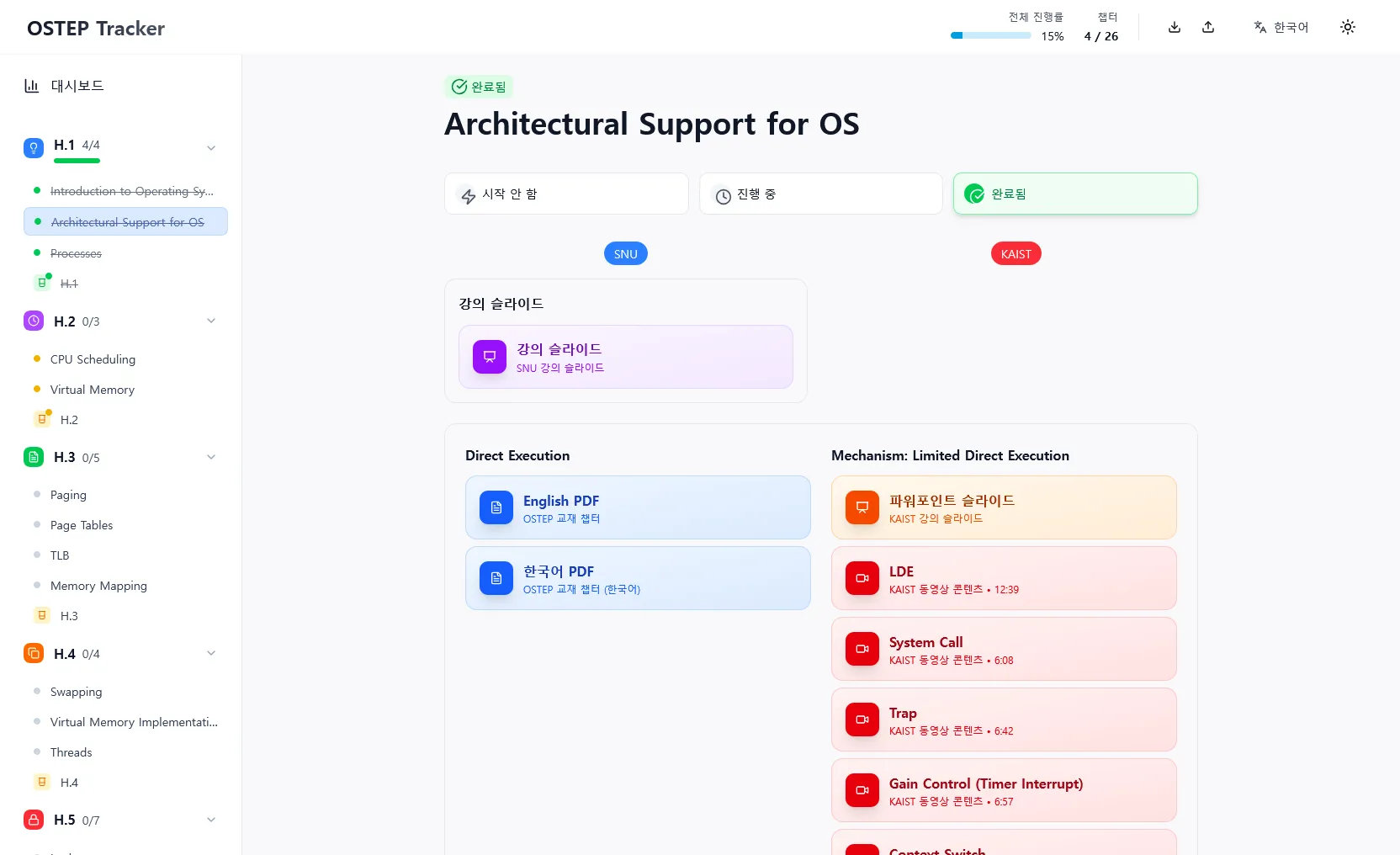Click the purple H.2 clock icon
The image size is (1400, 855).
34,321
